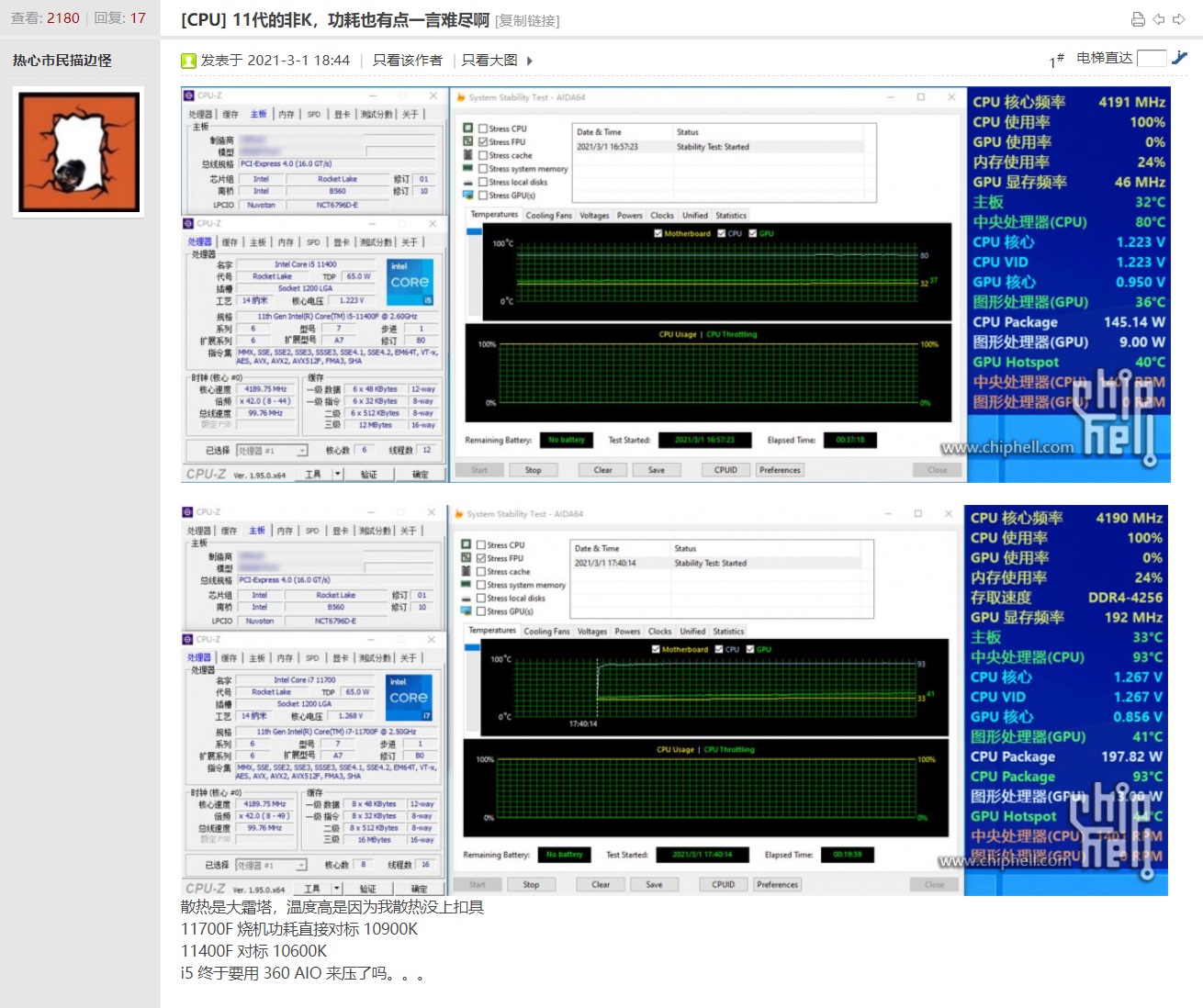The height and width of the screenshot is (1008, 1203).
Task: Click the Intel Core i7 logo badge
Action: click(409, 698)
